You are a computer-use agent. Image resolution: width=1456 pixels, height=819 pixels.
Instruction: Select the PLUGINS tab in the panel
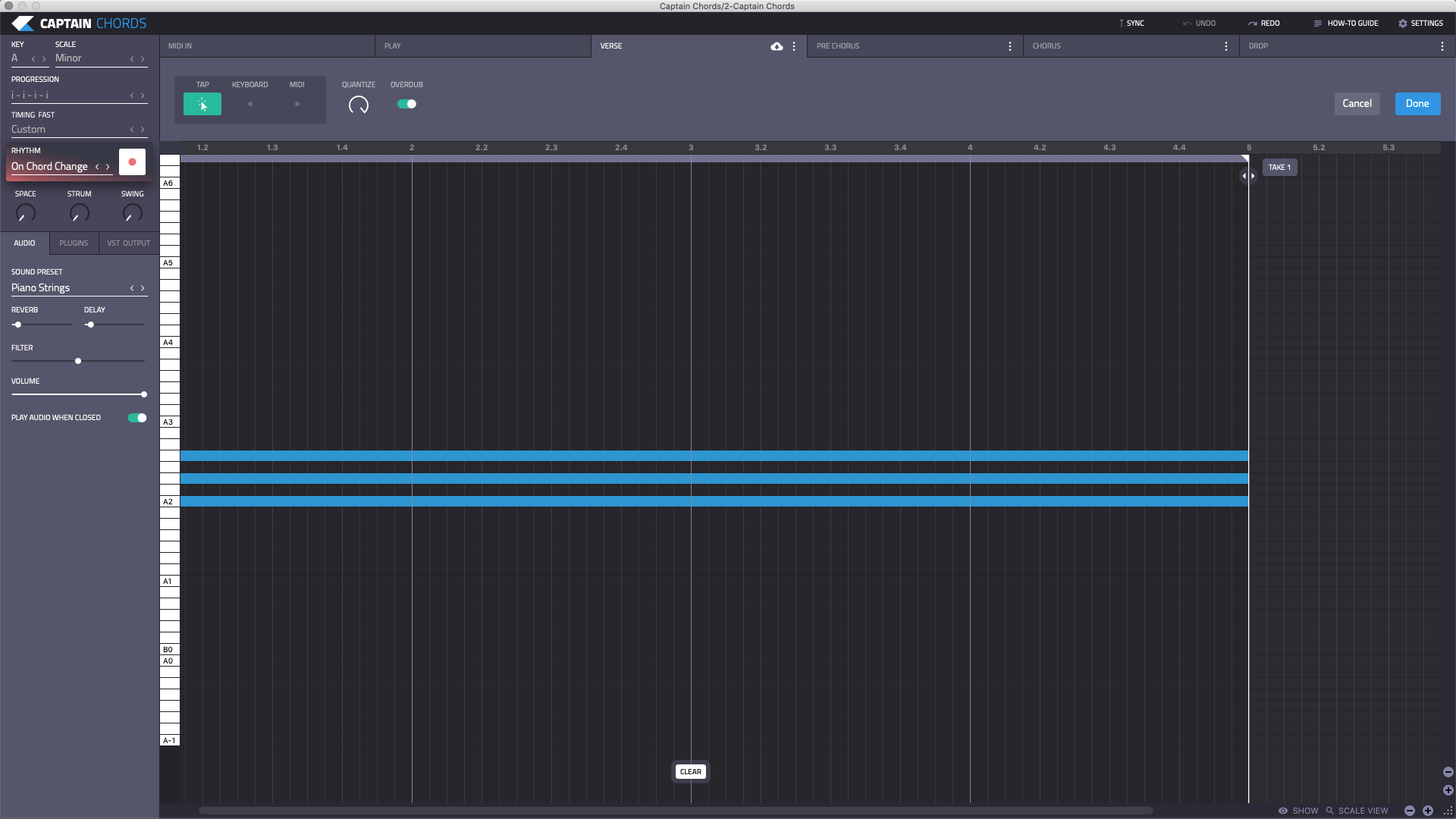pos(74,242)
